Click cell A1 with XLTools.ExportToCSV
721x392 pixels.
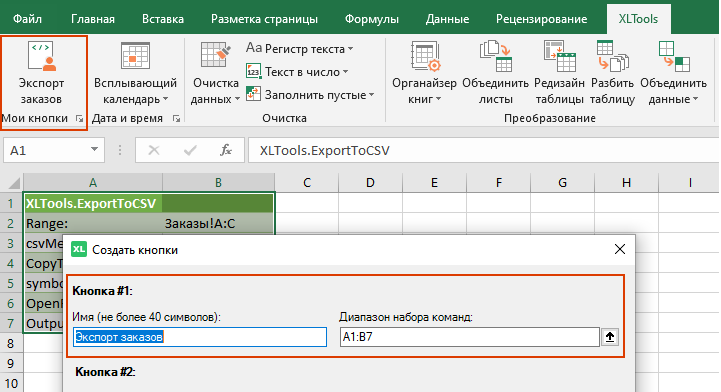click(x=93, y=203)
